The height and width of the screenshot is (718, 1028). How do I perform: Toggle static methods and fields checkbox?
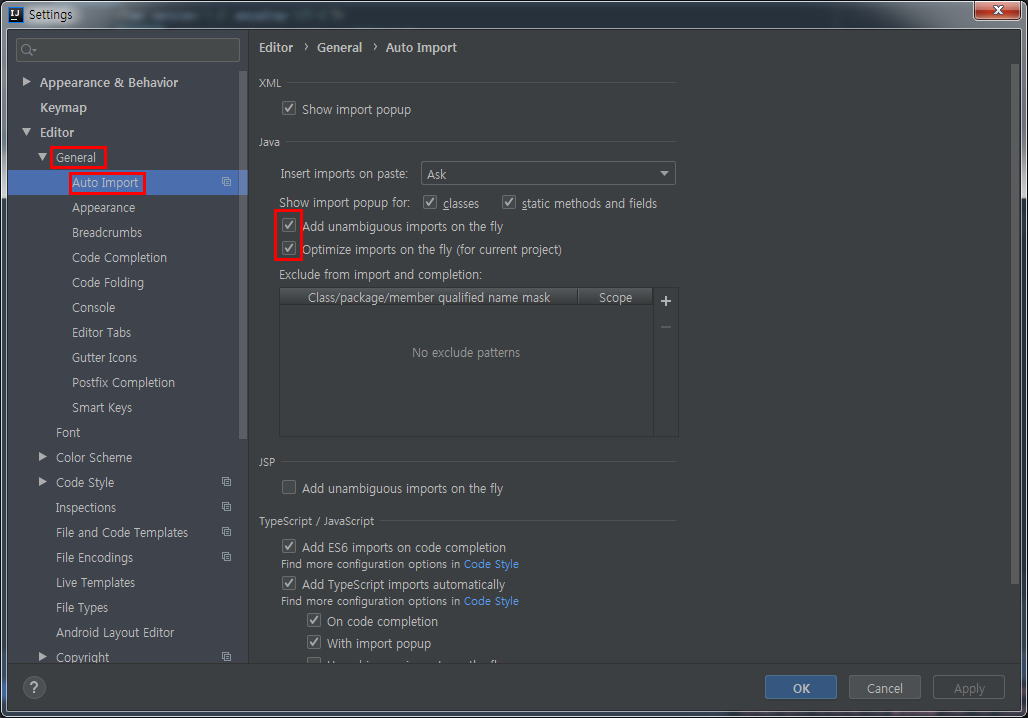(x=509, y=202)
